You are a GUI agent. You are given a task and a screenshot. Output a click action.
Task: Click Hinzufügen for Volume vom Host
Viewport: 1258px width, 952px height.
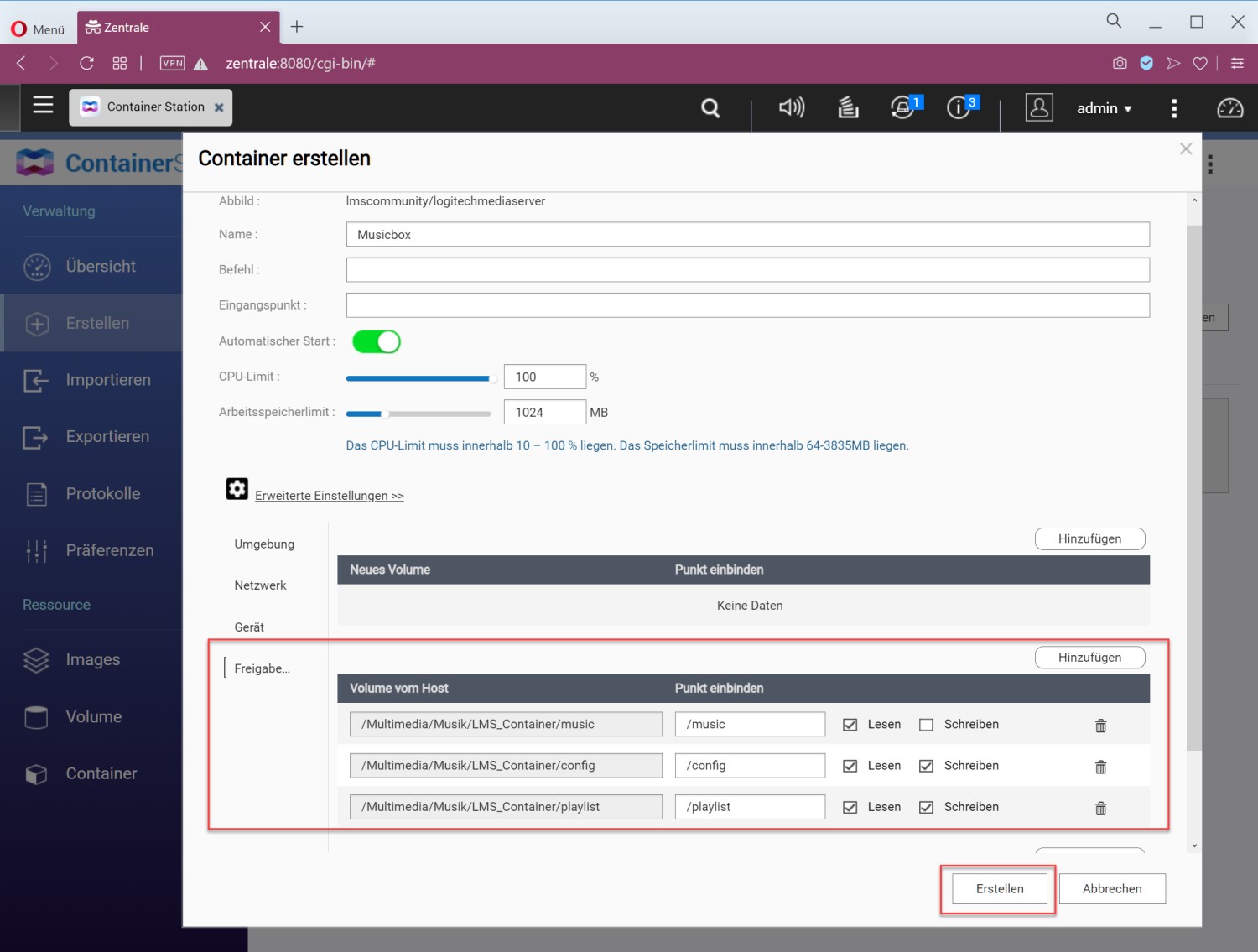pyautogui.click(x=1089, y=658)
